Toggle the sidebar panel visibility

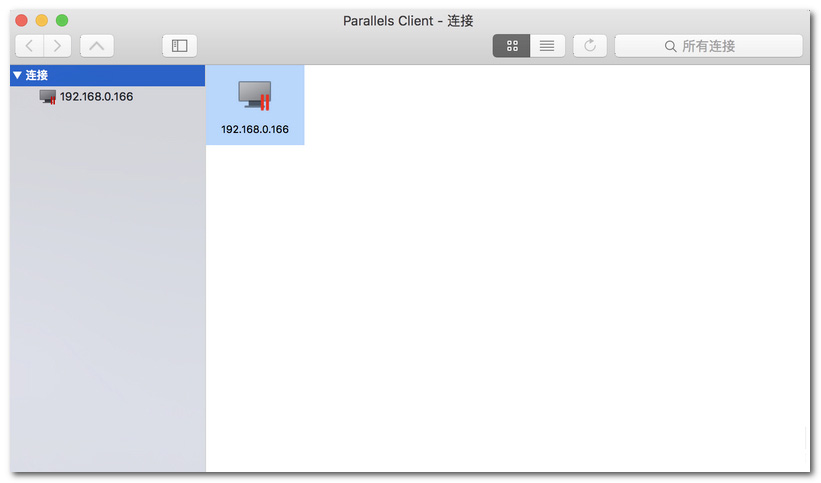[x=180, y=46]
